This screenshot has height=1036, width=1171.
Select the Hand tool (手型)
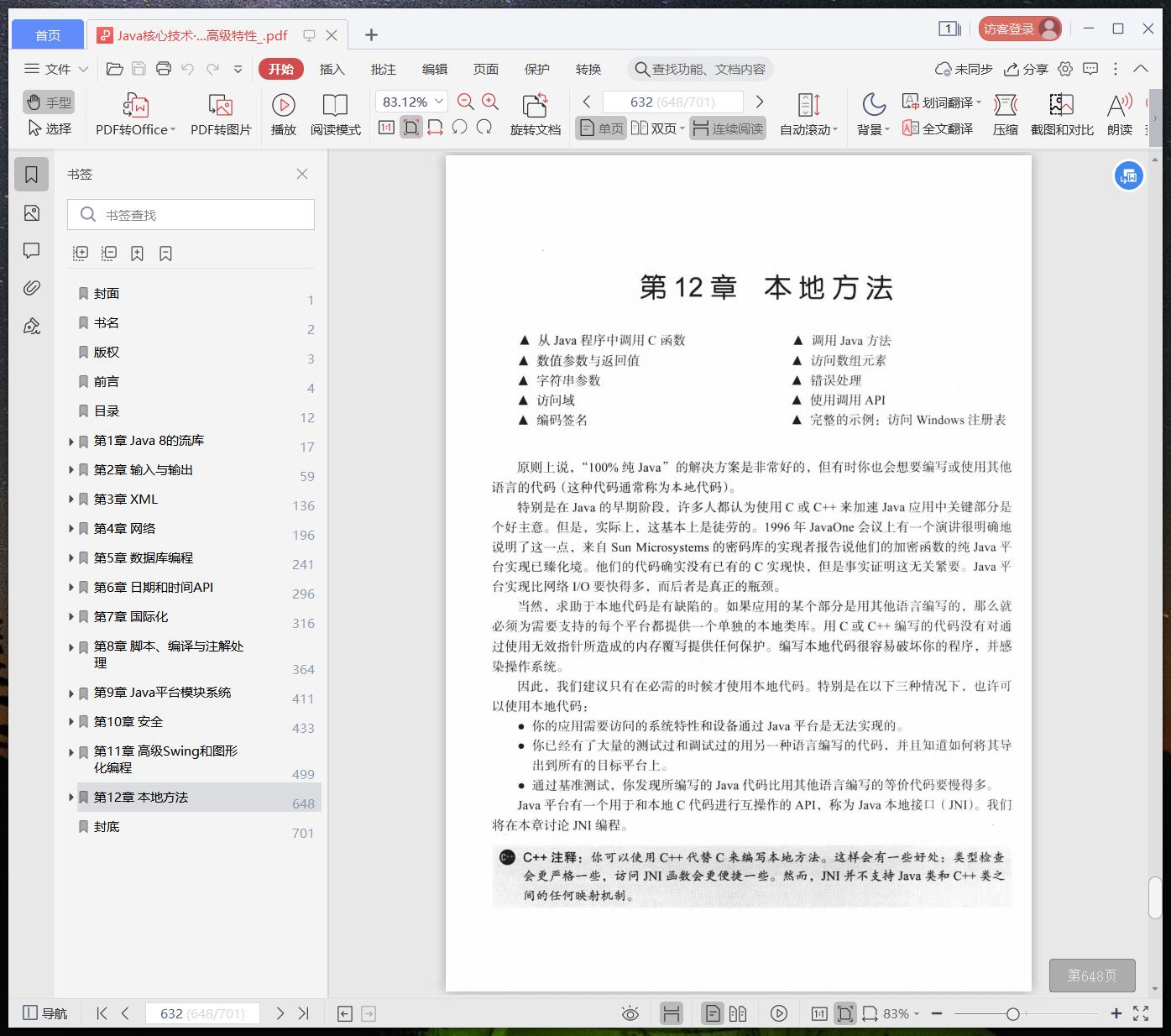49,102
